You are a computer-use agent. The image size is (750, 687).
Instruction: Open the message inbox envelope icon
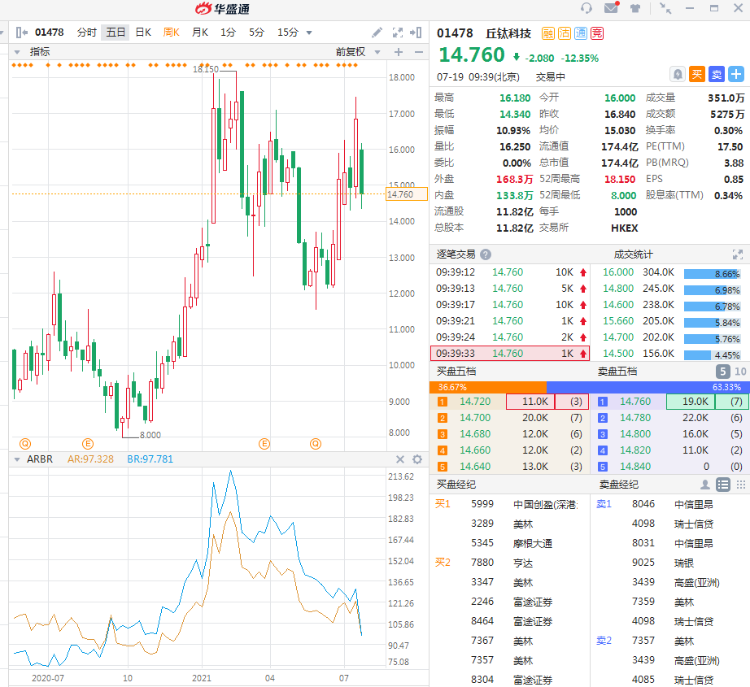point(611,8)
